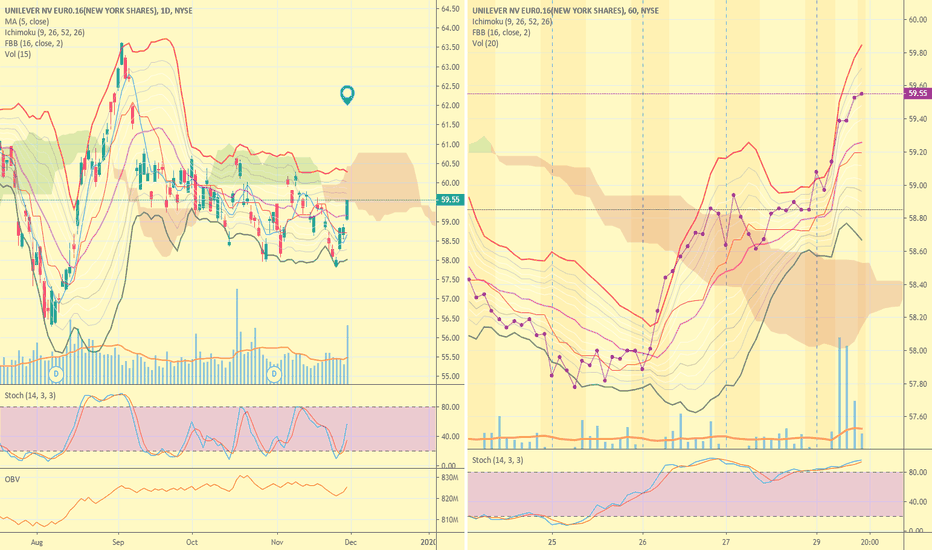Click the green 59.55 price tag on daily axis
Viewport: 932px width, 550px height.
tap(450, 200)
